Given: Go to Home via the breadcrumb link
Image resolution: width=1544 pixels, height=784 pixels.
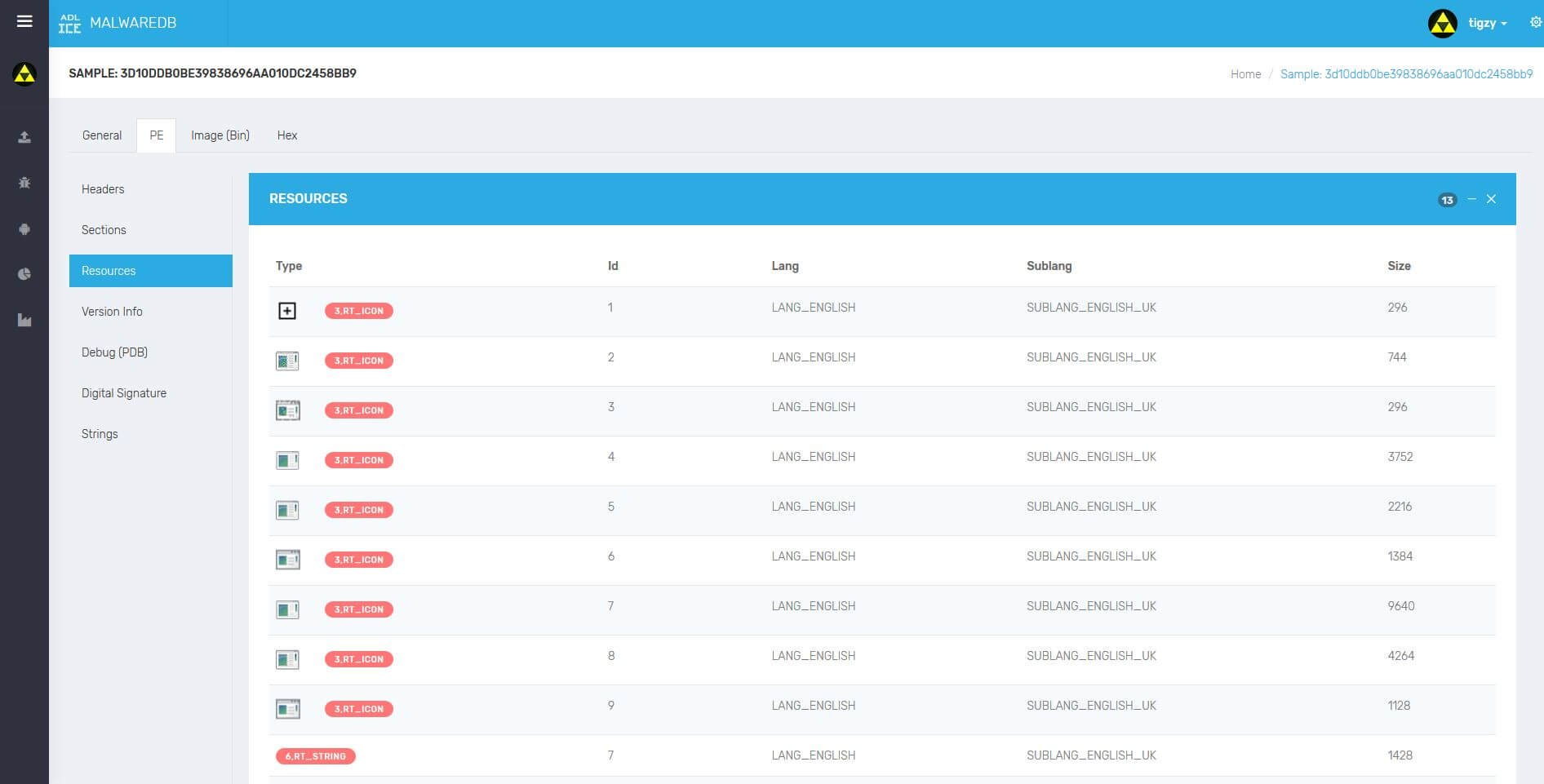Looking at the screenshot, I should (x=1246, y=73).
